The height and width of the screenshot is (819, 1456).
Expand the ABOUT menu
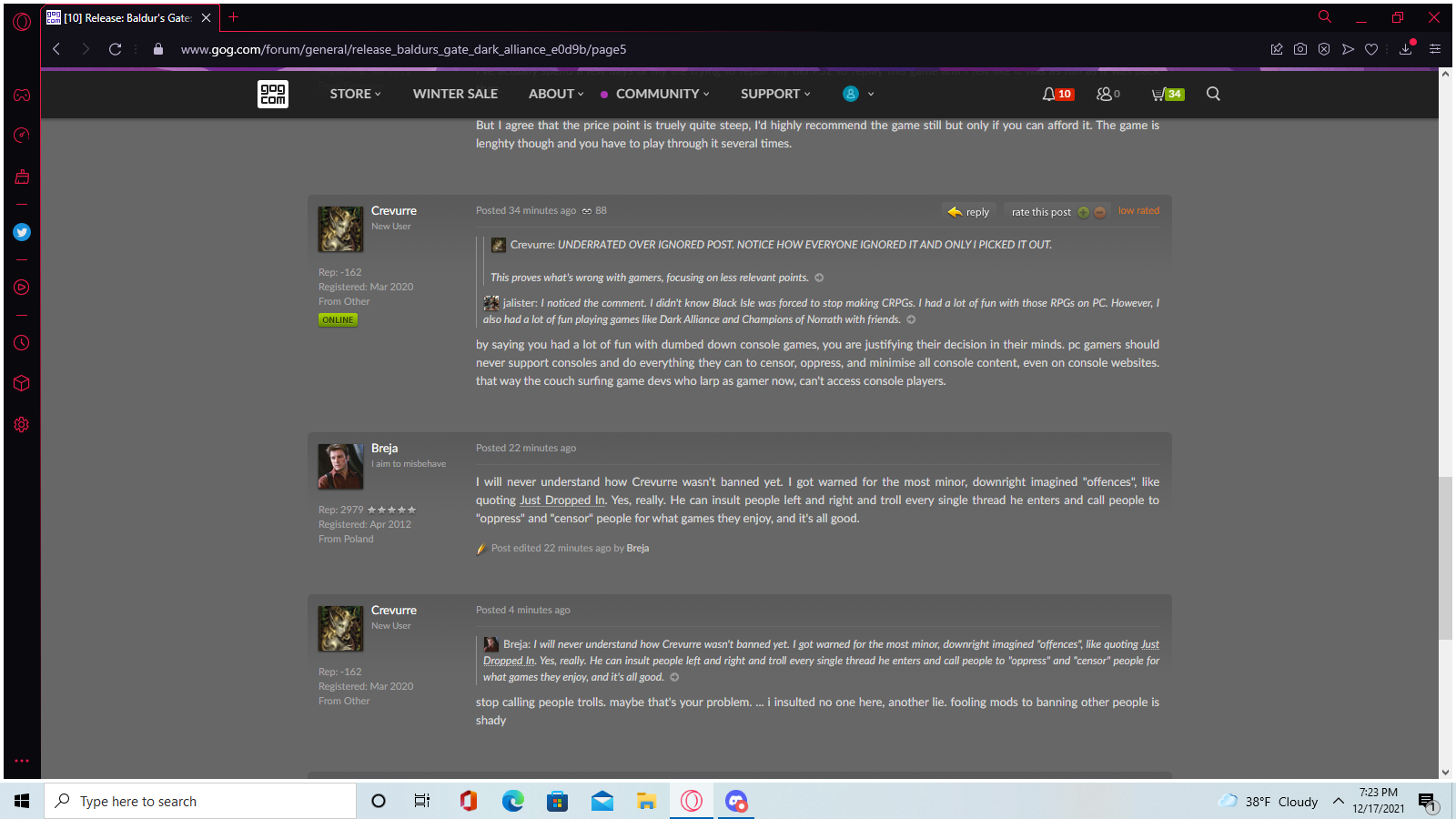tap(556, 94)
